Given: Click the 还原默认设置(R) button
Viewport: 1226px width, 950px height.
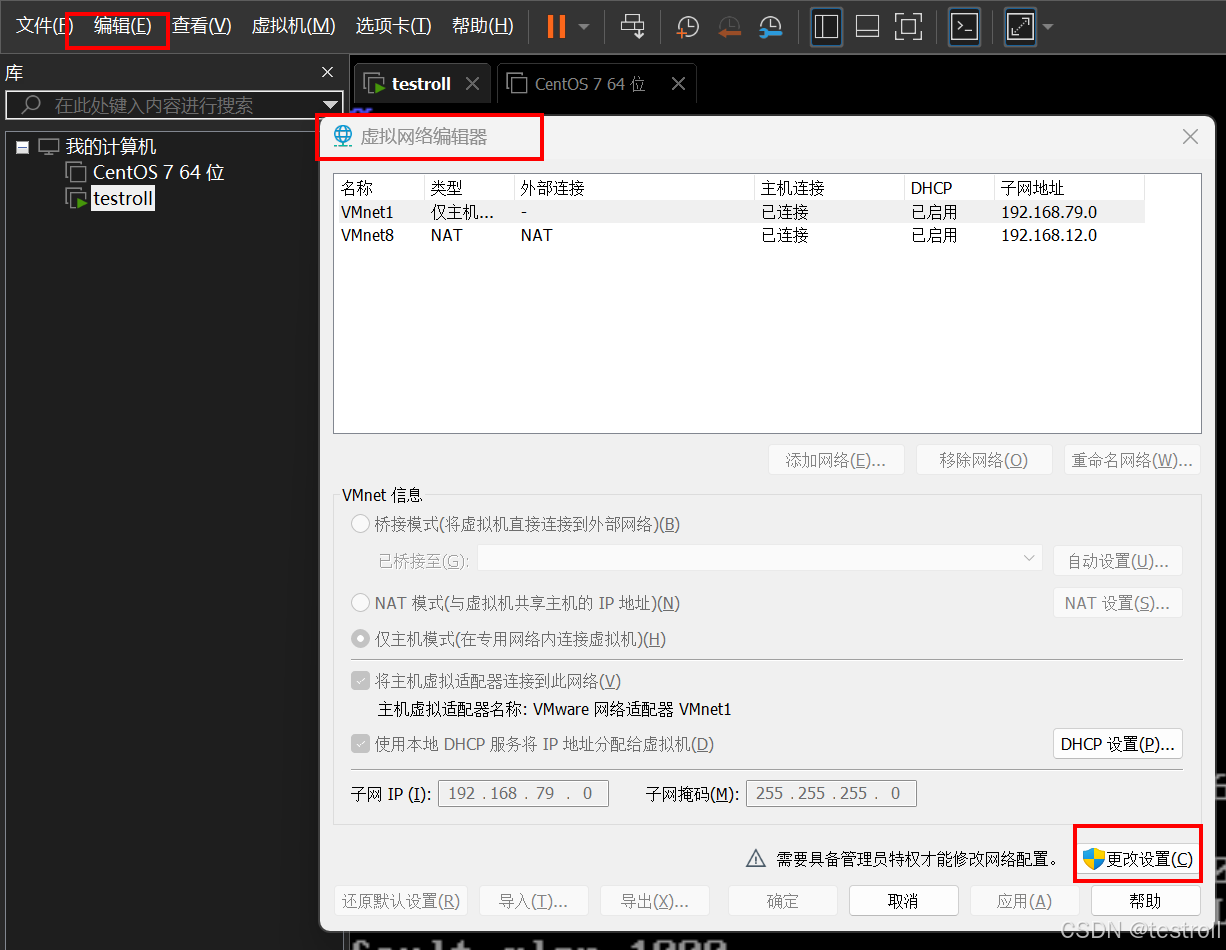Looking at the screenshot, I should 400,901.
